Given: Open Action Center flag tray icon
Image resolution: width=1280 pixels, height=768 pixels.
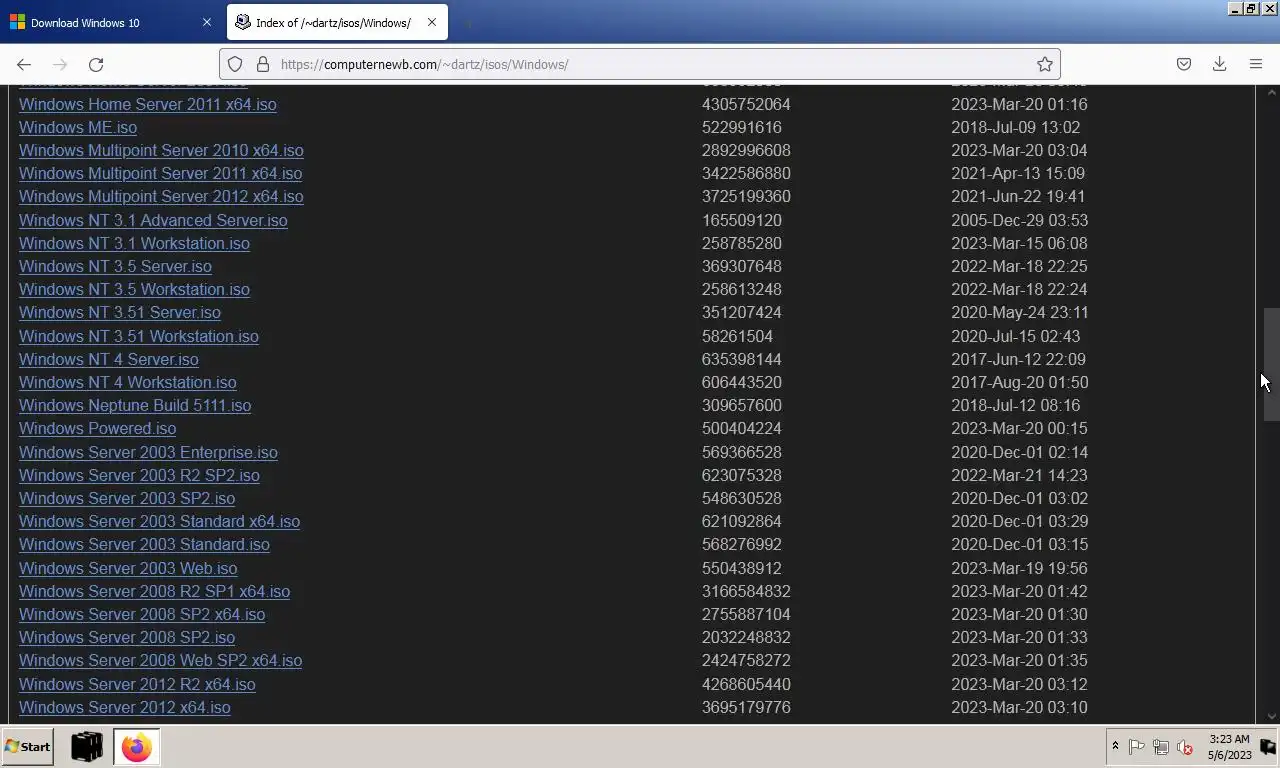Looking at the screenshot, I should 1137,747.
